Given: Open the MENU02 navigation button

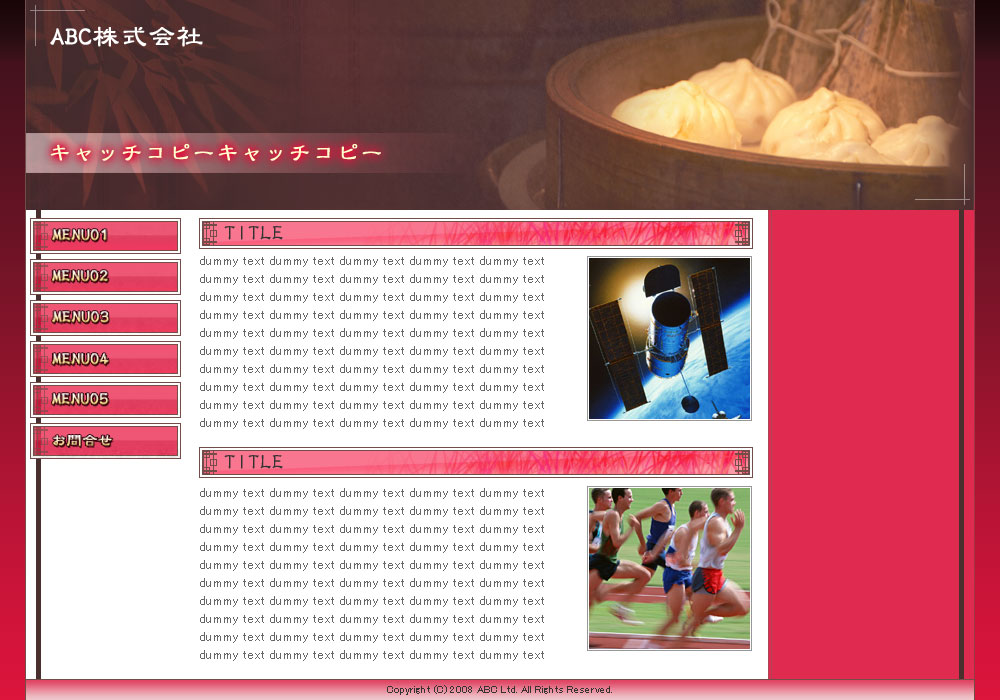Looking at the screenshot, I should (106, 277).
